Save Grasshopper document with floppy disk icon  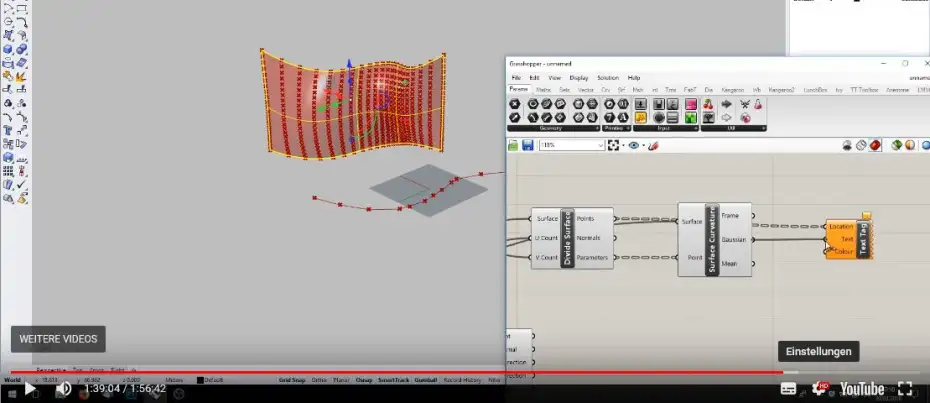click(x=527, y=145)
